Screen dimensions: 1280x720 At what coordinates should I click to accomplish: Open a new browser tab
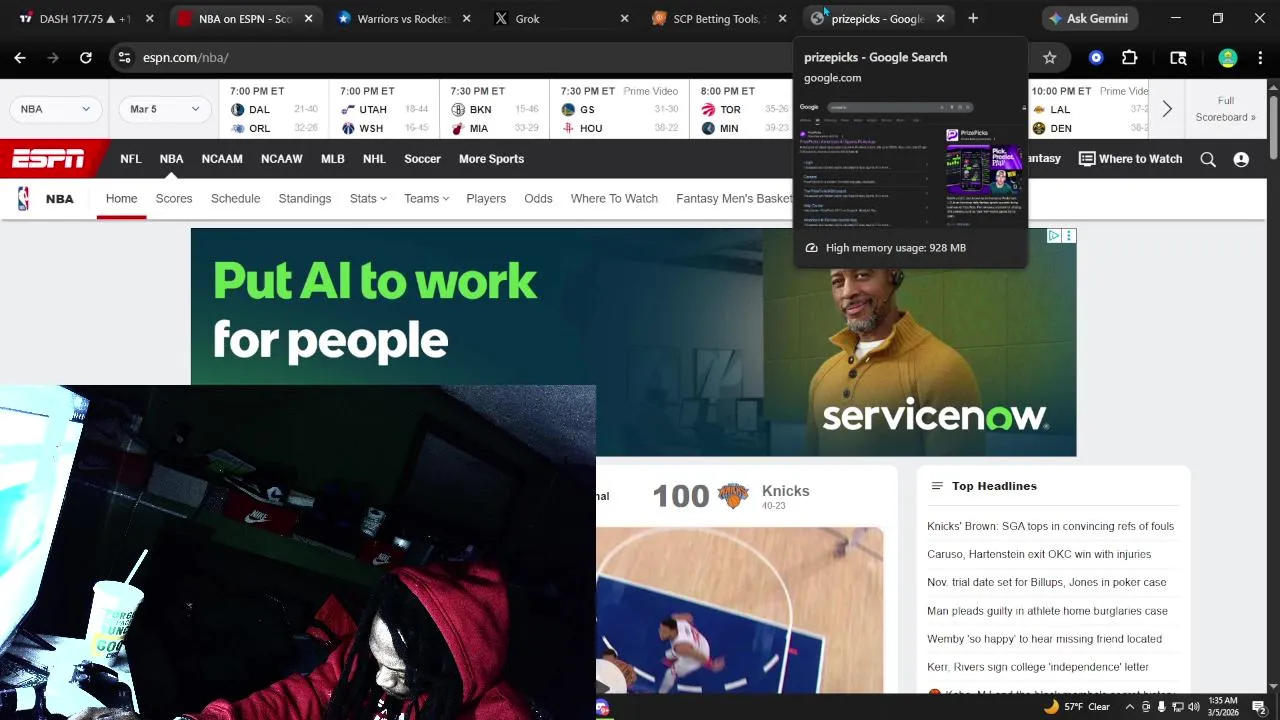(973, 18)
